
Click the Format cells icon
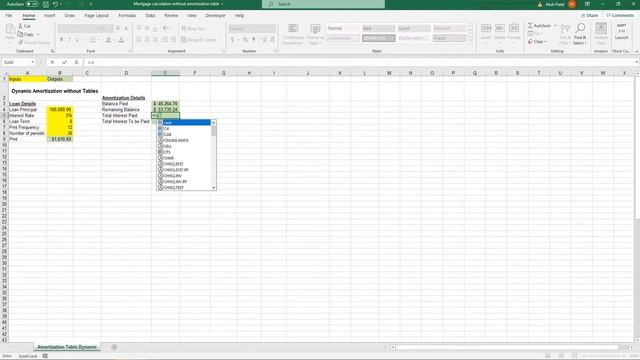(x=514, y=29)
